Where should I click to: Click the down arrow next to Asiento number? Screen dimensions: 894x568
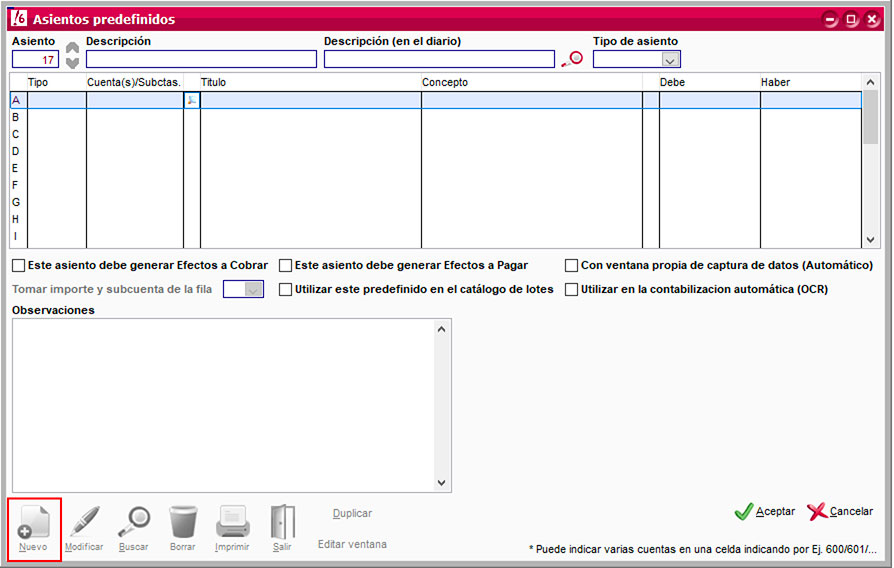[72, 62]
